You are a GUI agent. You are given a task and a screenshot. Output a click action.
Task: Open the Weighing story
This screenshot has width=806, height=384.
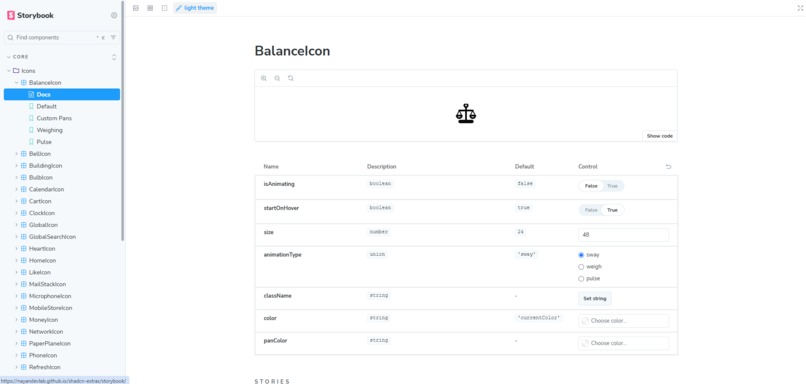click(x=49, y=130)
